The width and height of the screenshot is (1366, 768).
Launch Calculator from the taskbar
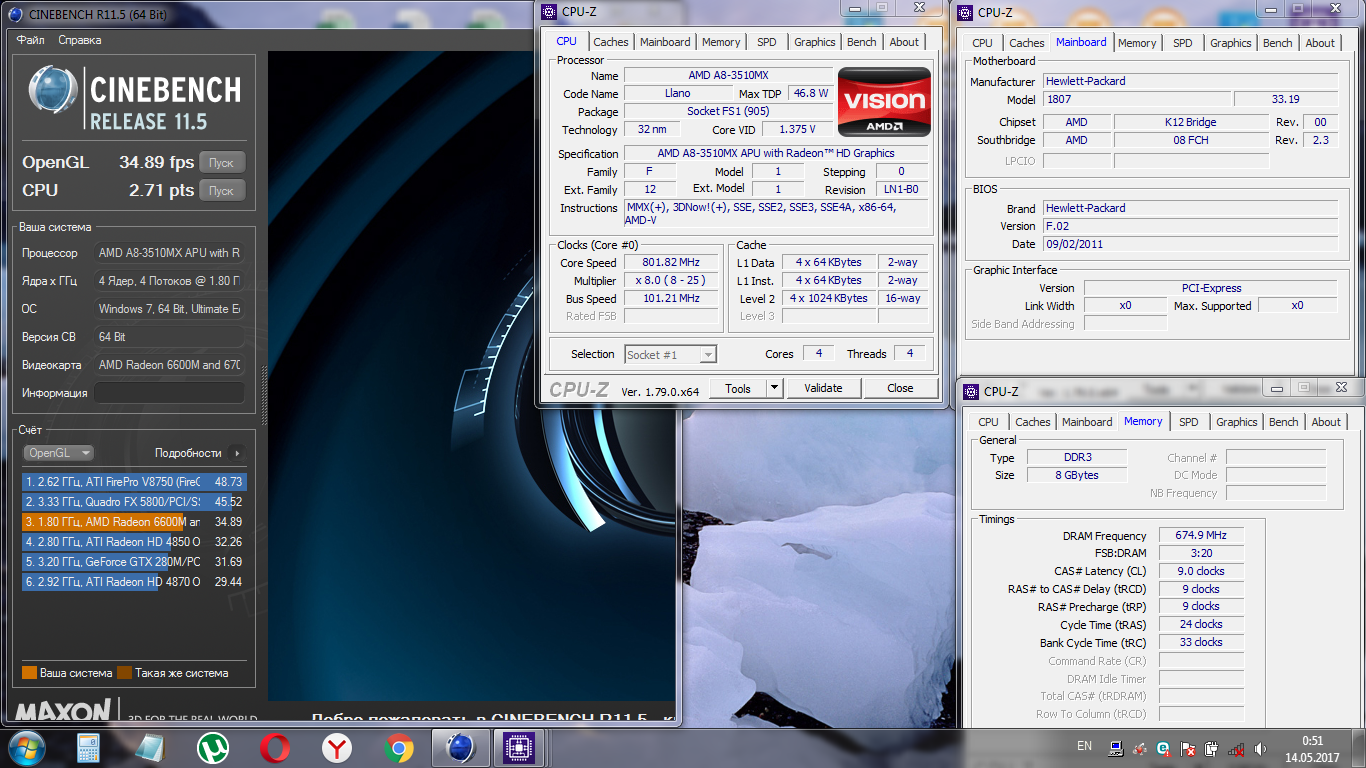pos(89,748)
